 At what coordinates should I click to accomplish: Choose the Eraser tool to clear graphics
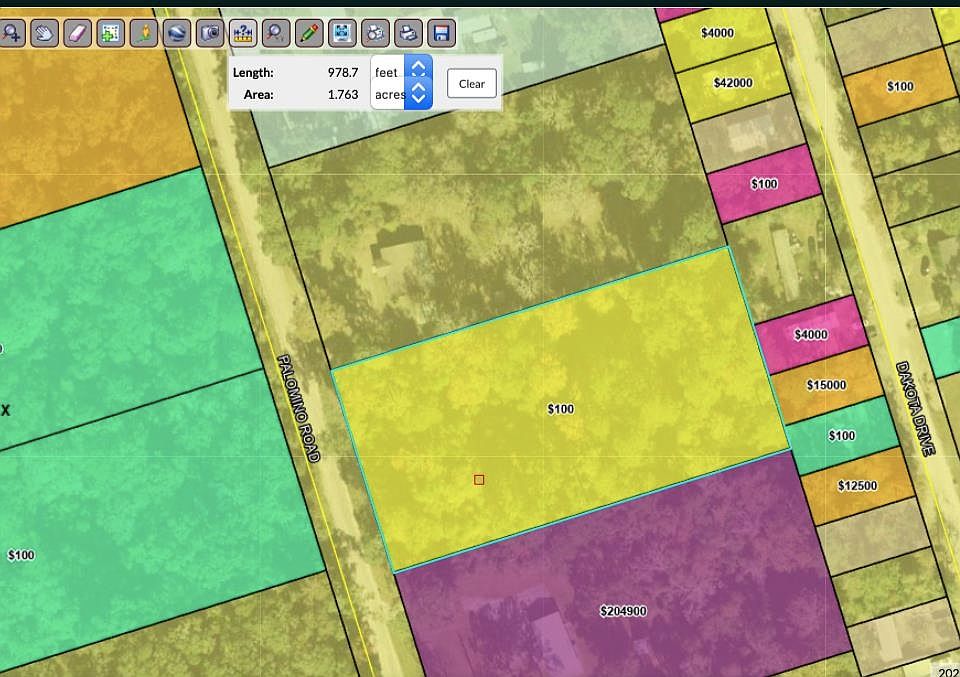[77, 33]
